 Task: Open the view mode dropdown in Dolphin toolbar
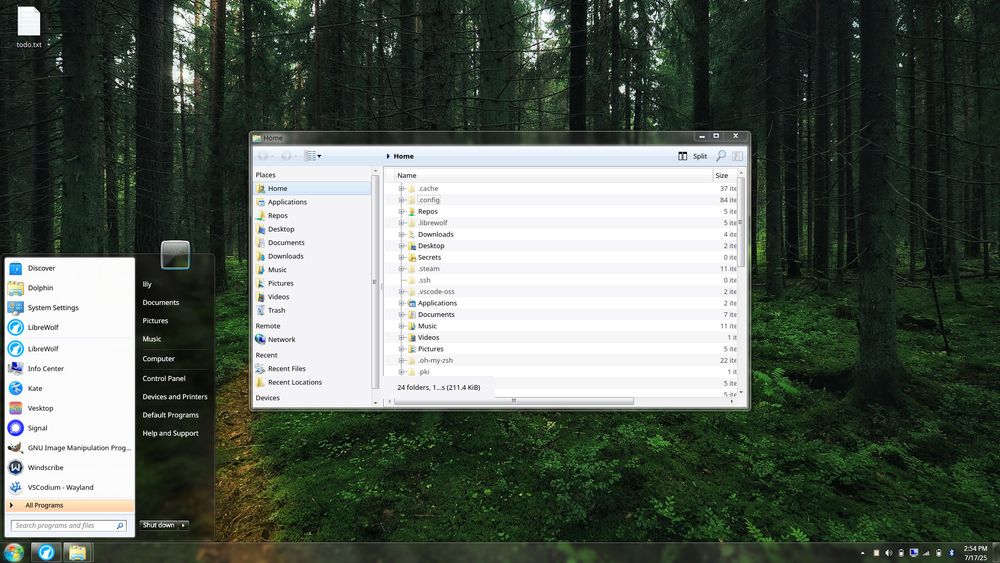click(x=312, y=156)
